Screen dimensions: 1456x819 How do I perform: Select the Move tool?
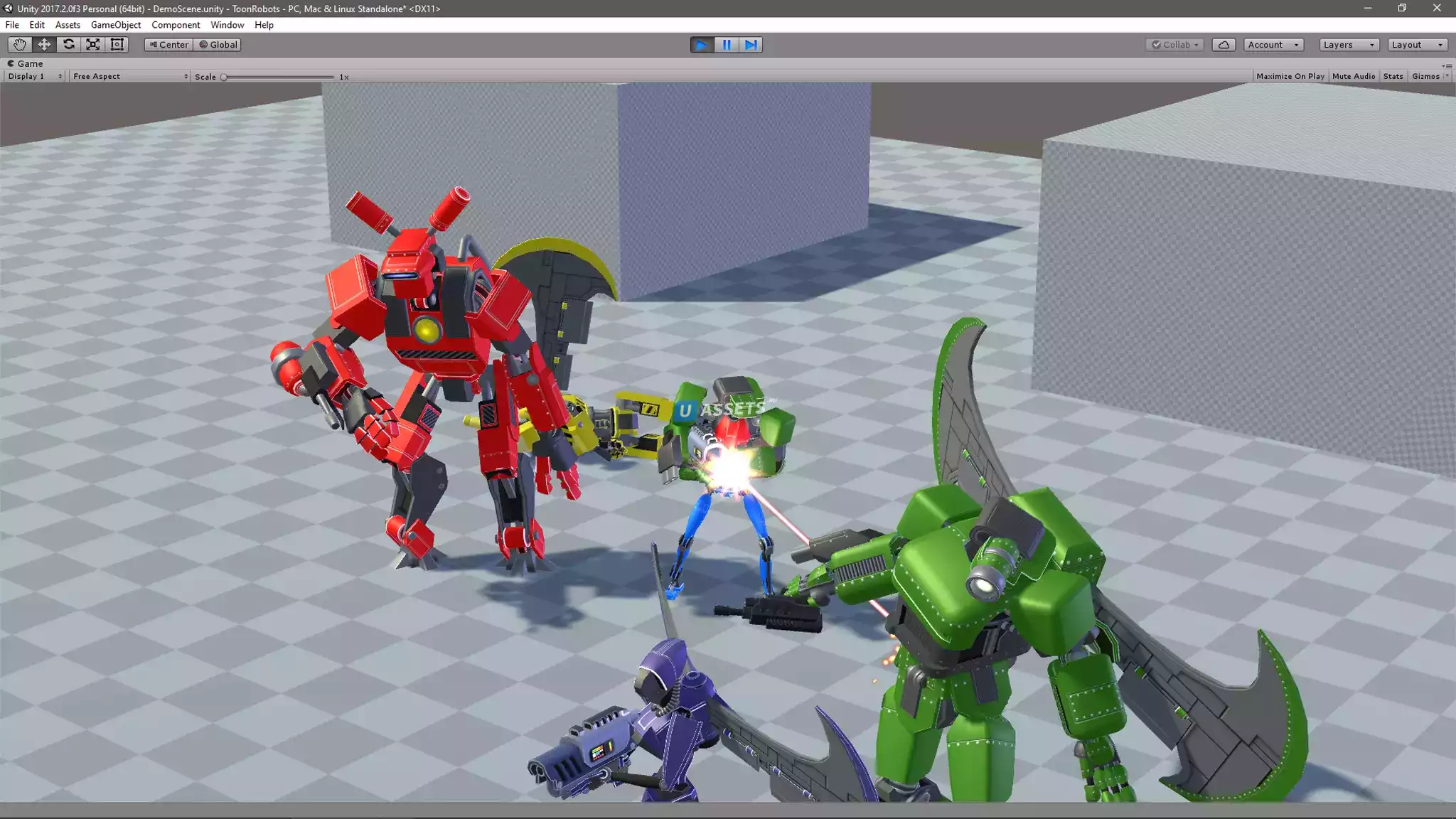tap(44, 44)
